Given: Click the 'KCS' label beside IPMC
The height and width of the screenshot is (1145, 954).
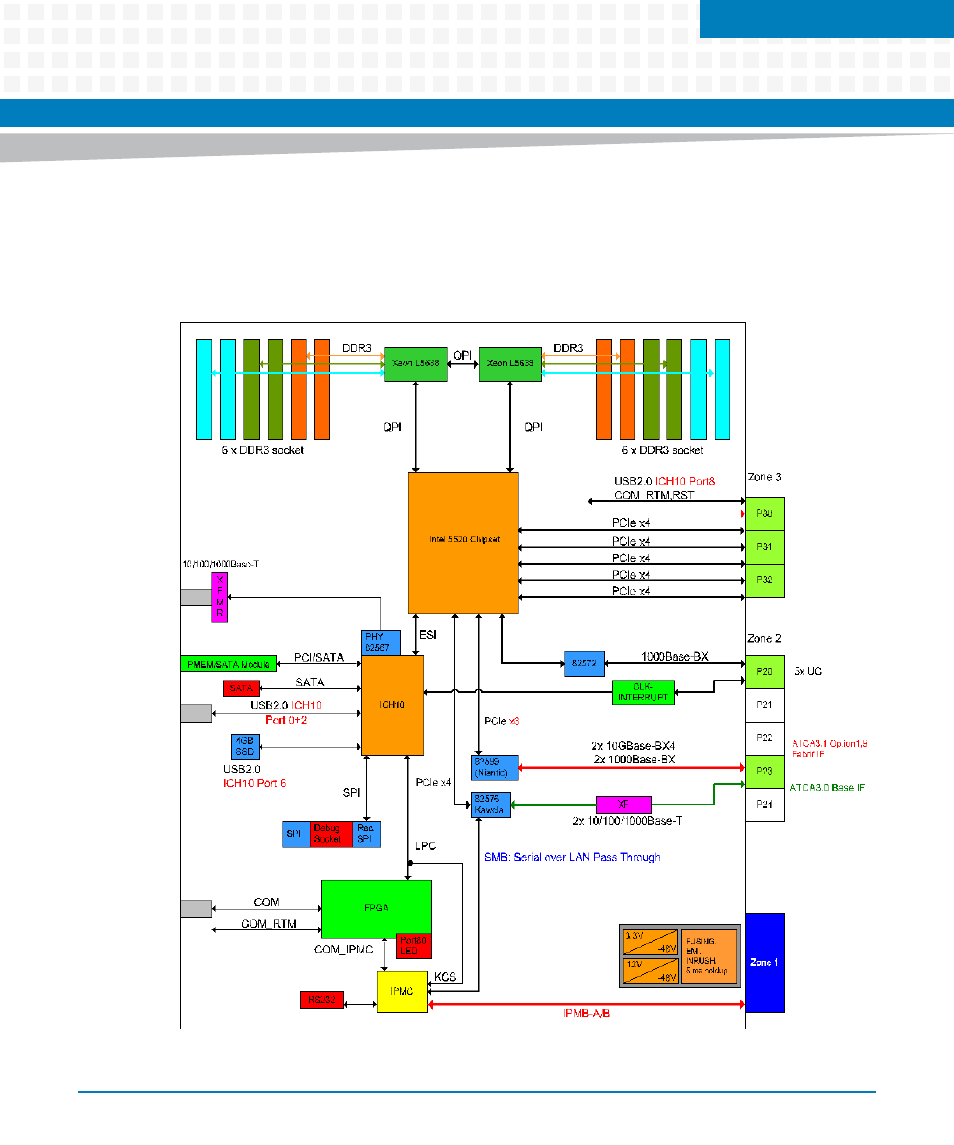Looking at the screenshot, I should [x=445, y=977].
